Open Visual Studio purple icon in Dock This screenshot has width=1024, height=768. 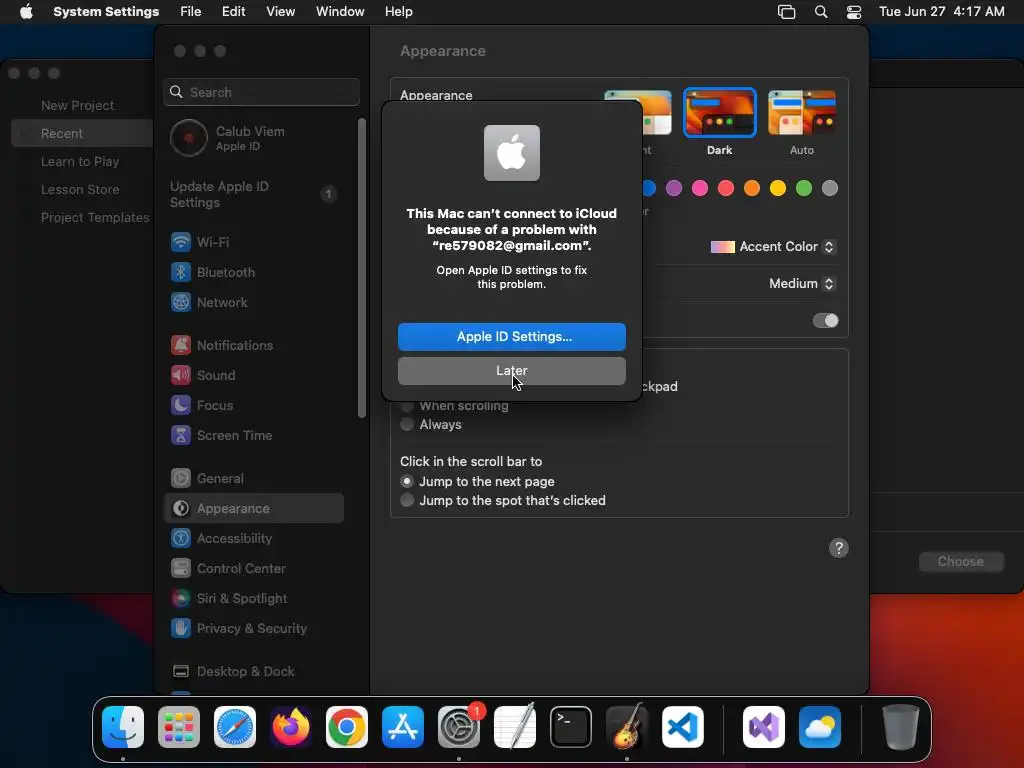pyautogui.click(x=763, y=727)
